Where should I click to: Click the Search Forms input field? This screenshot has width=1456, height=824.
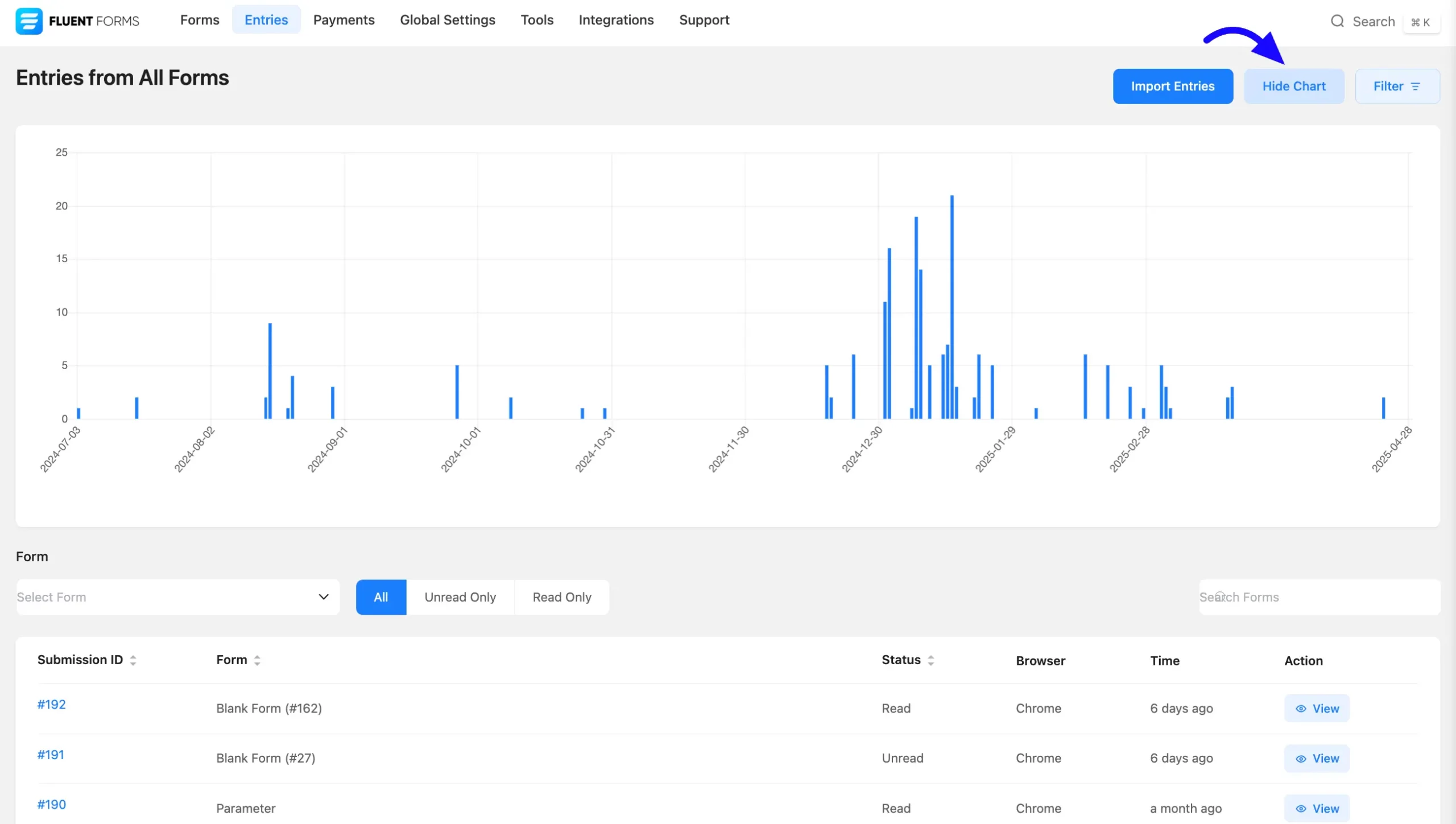(1319, 597)
